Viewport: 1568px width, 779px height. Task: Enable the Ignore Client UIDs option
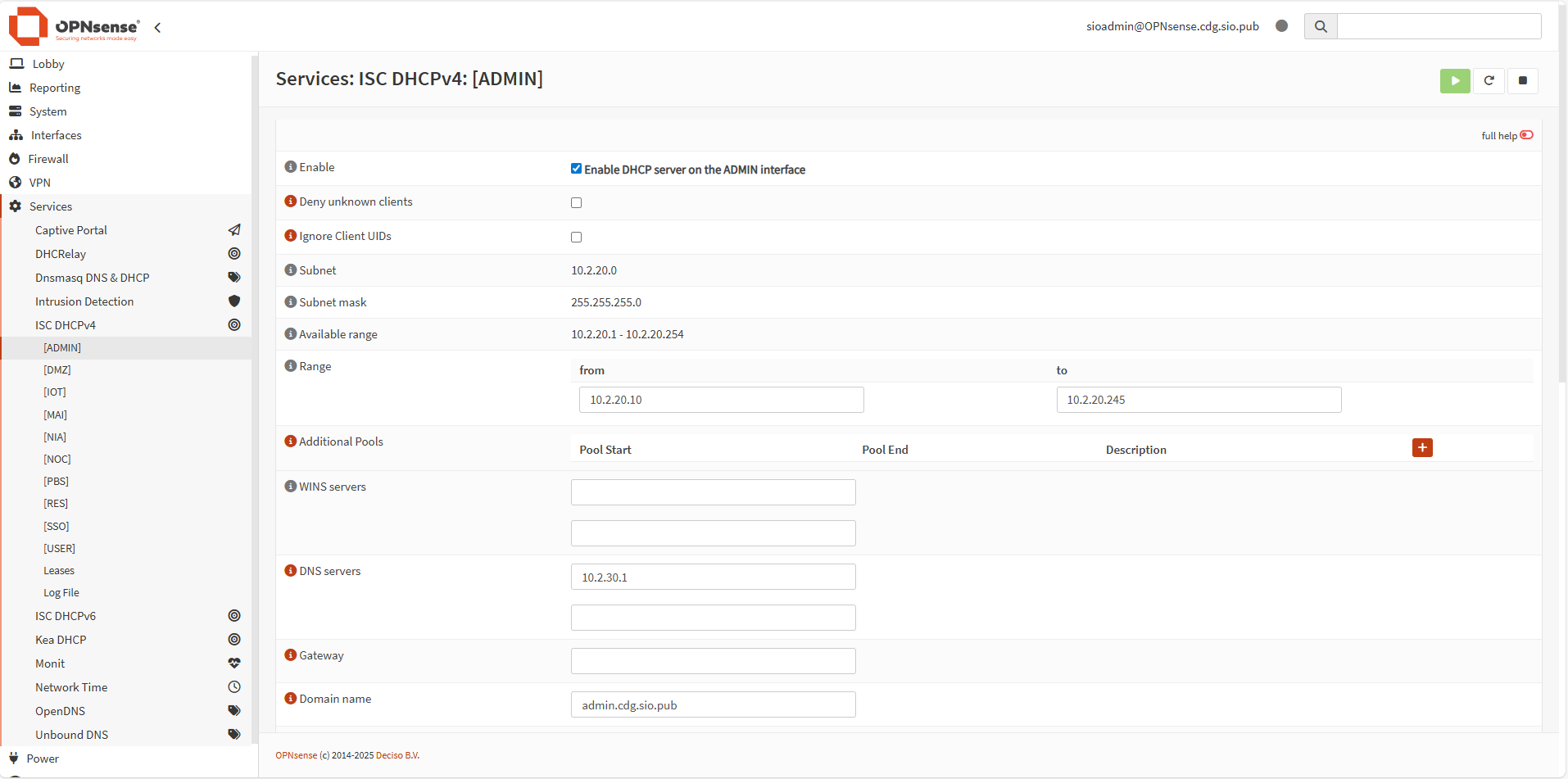576,237
